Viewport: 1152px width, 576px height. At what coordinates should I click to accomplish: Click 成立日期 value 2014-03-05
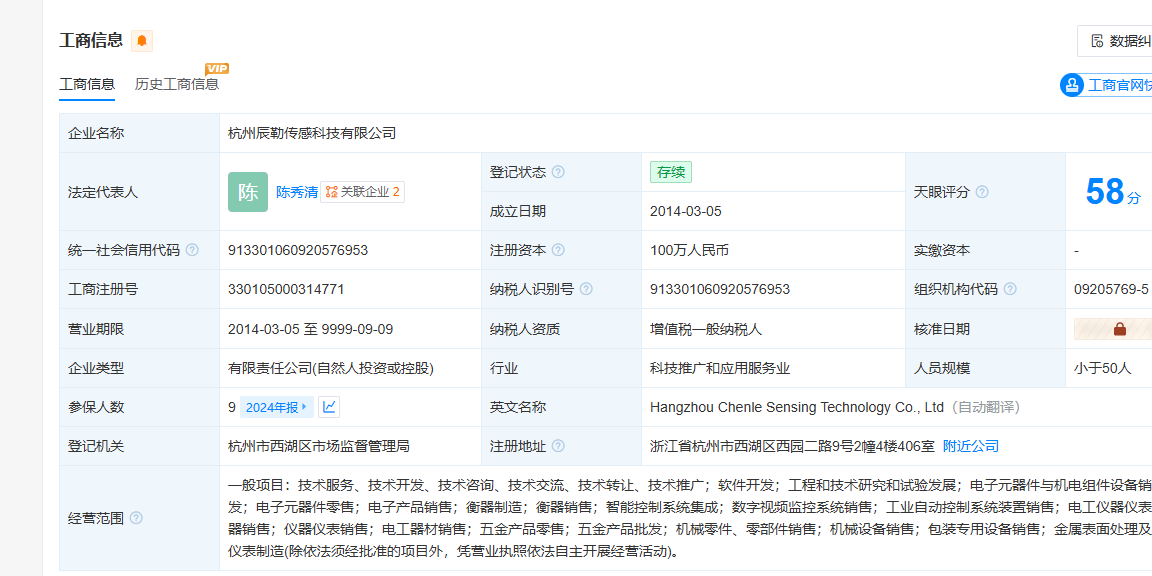686,211
